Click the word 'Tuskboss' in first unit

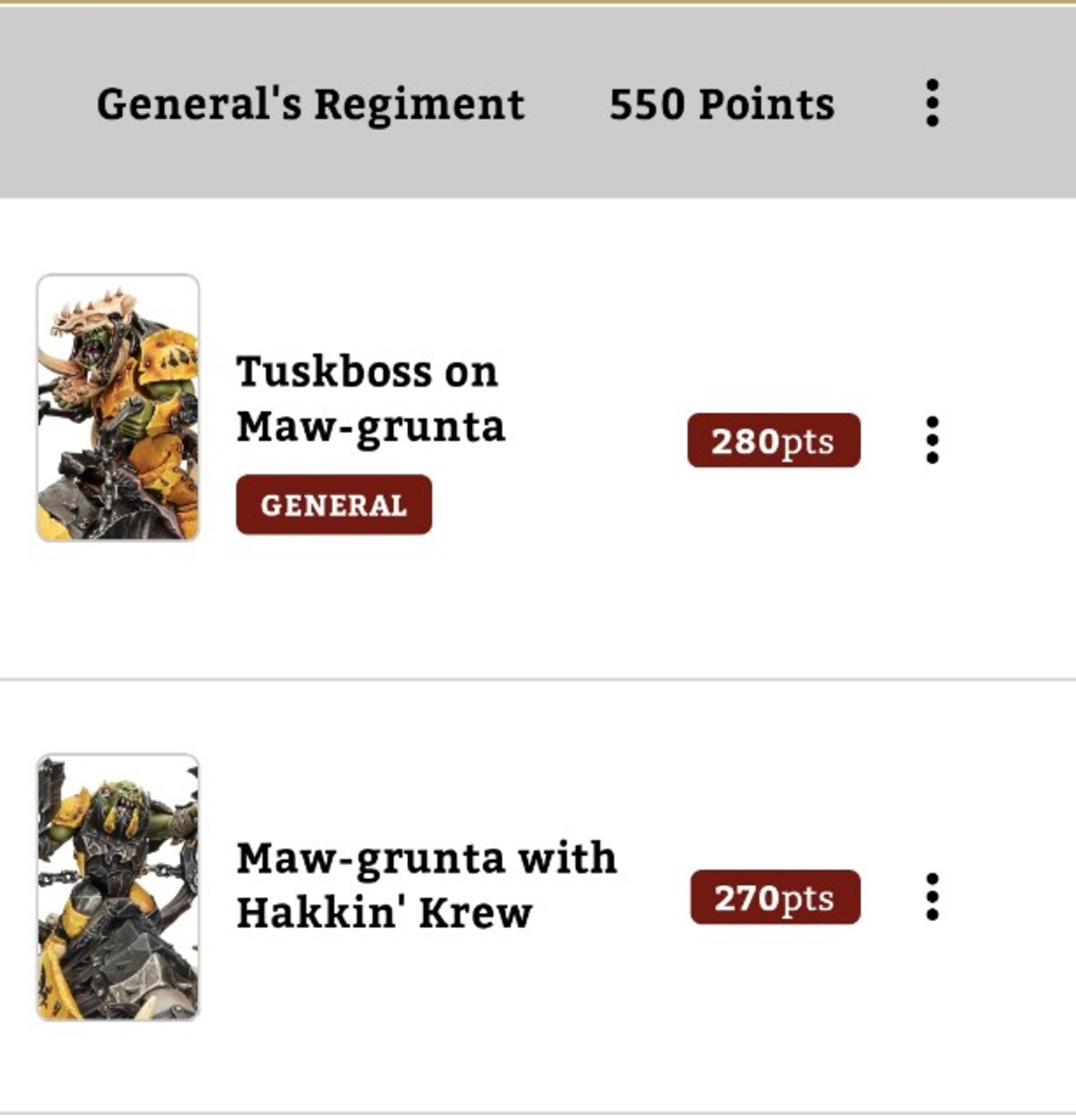point(333,371)
